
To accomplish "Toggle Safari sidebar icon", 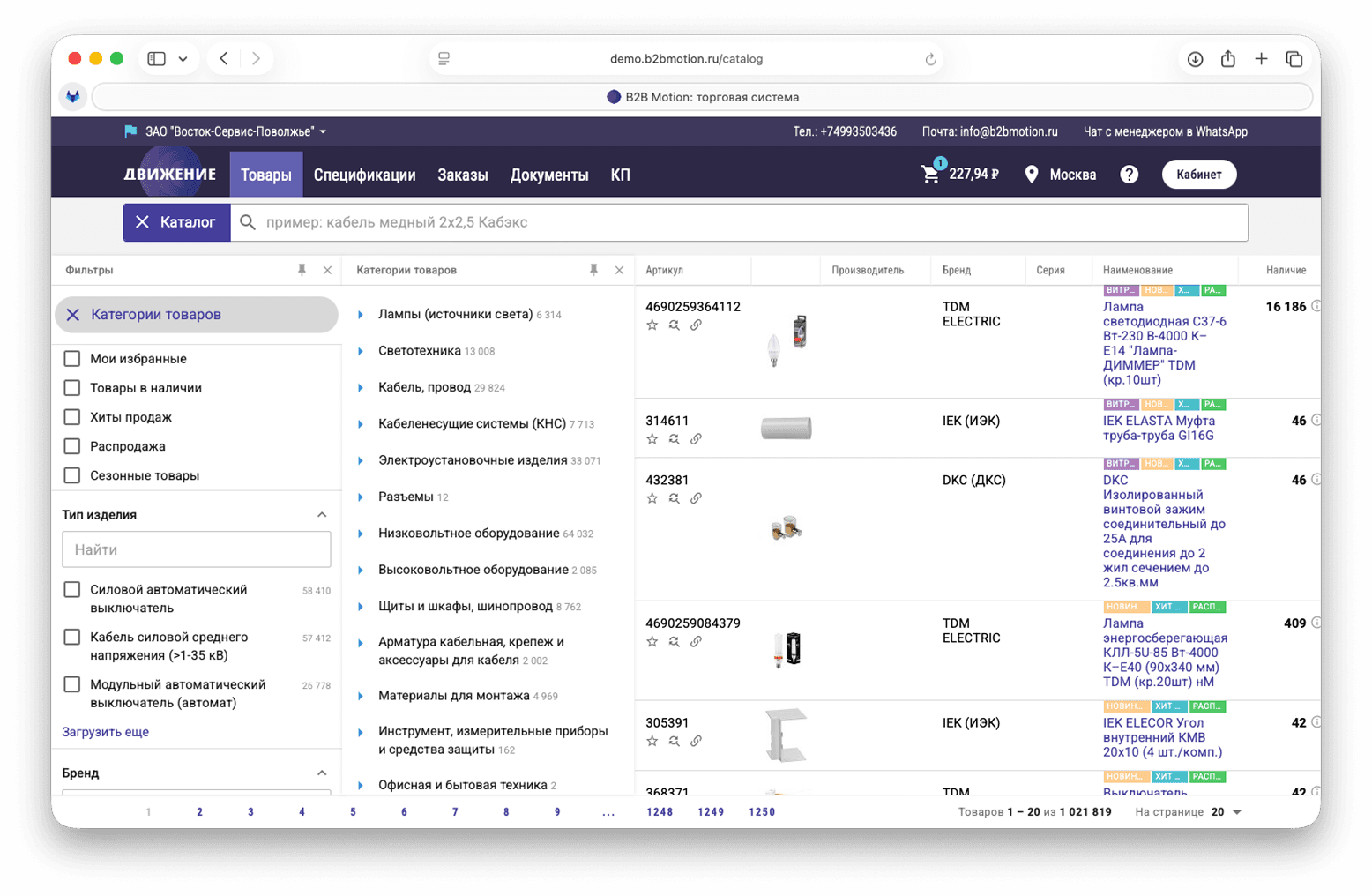I will (x=157, y=59).
